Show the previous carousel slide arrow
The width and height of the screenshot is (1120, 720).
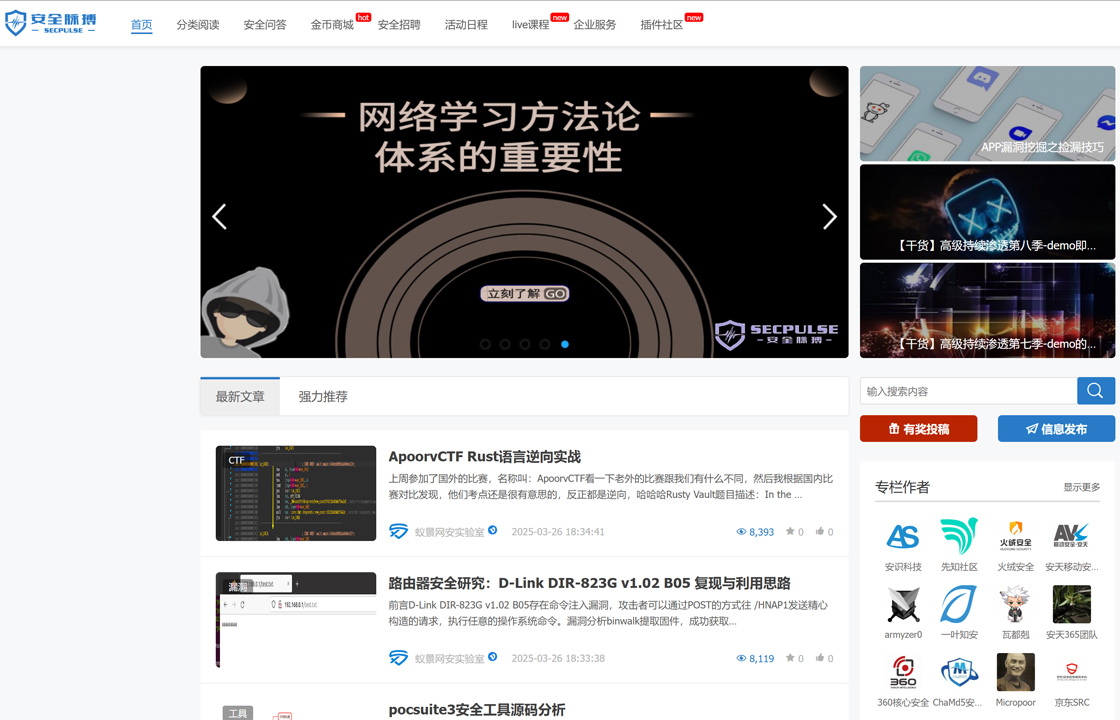pos(219,216)
